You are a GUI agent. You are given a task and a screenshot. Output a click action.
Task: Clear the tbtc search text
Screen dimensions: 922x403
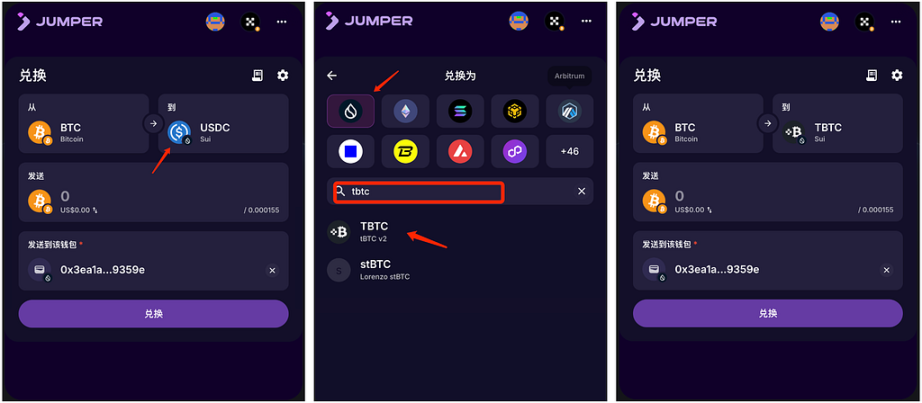tap(581, 191)
